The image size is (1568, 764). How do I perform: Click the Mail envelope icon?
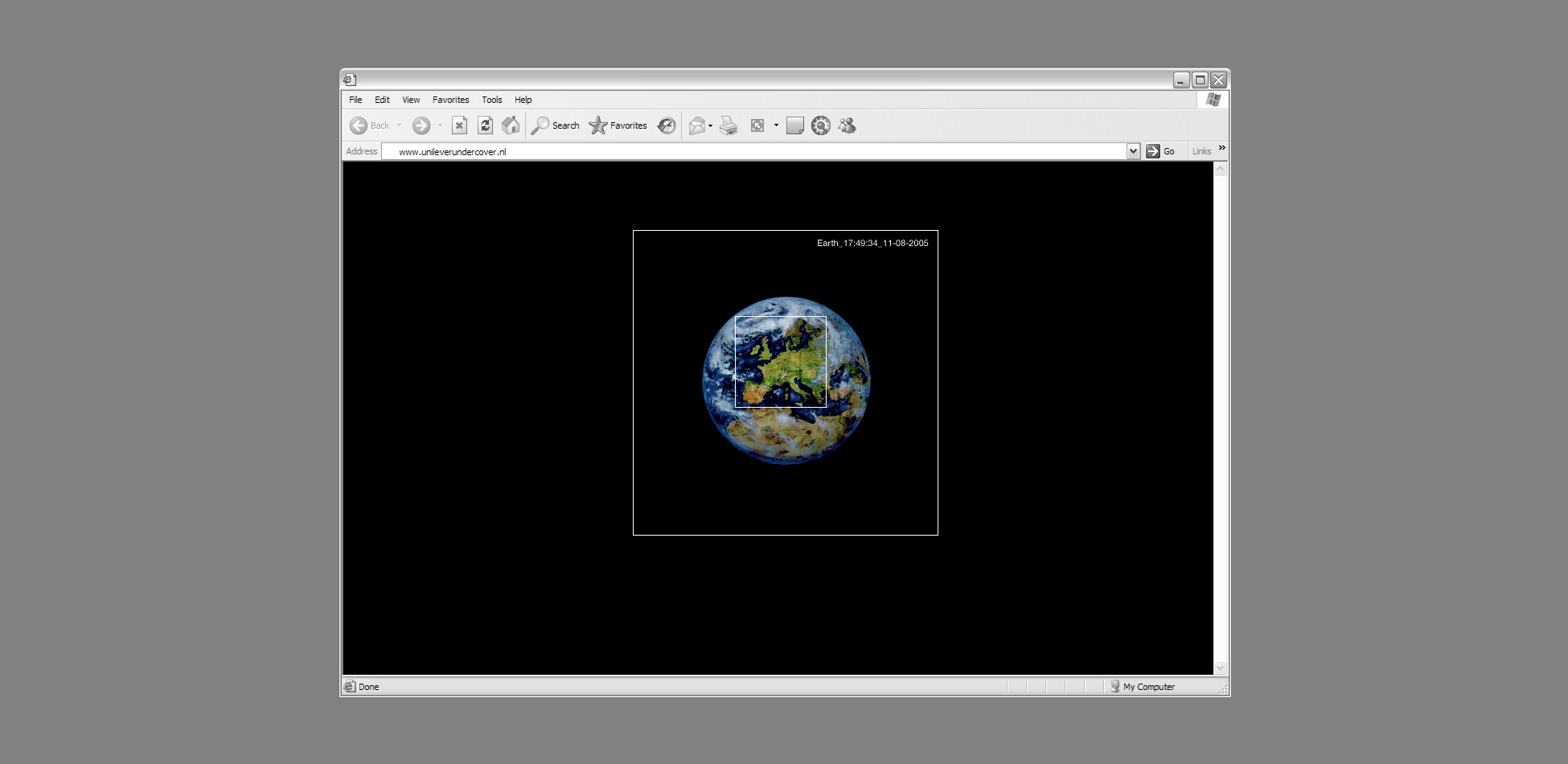[697, 125]
